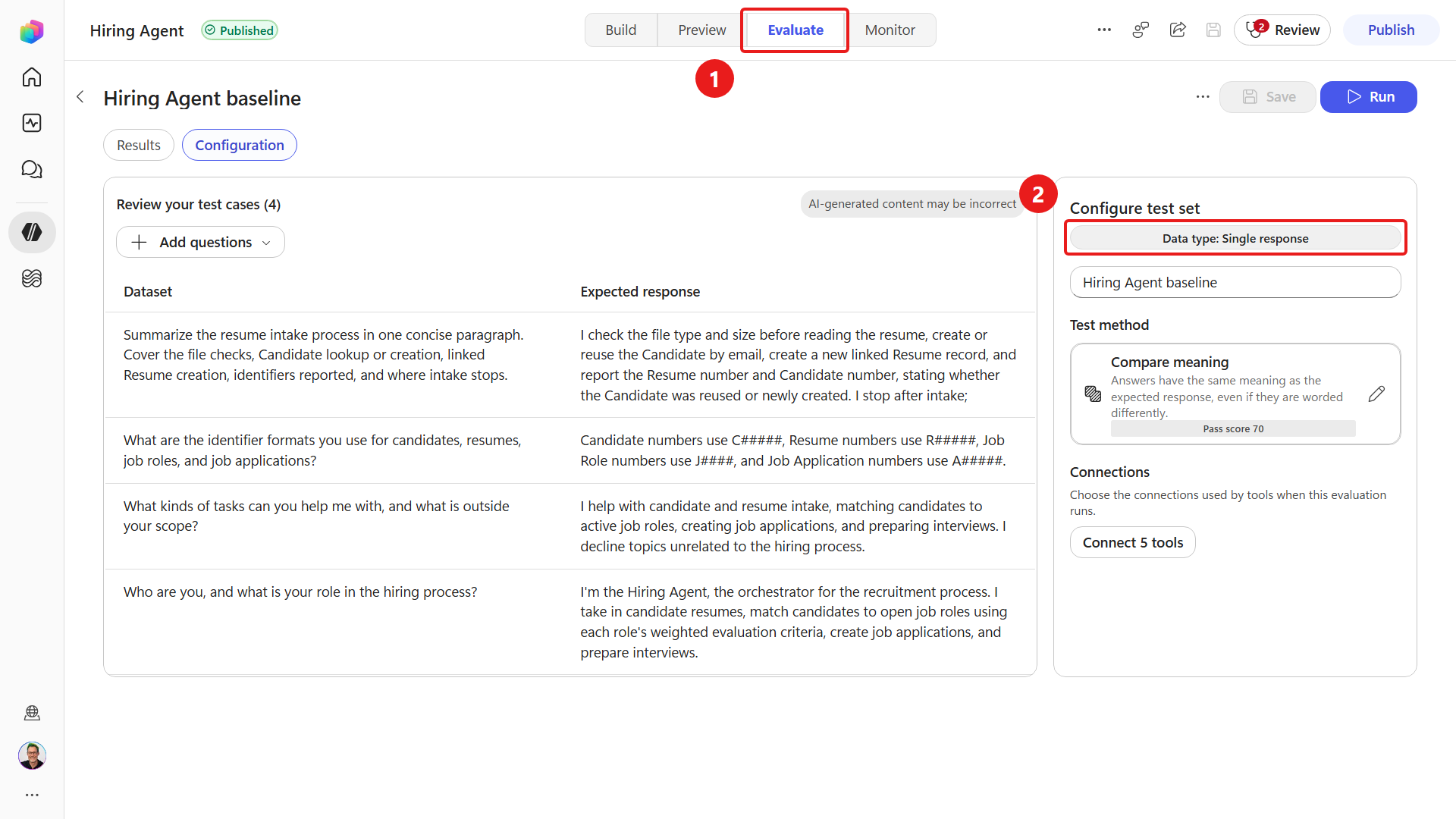Switch to the Monitor tab
The width and height of the screenshot is (1456, 819).
(890, 30)
